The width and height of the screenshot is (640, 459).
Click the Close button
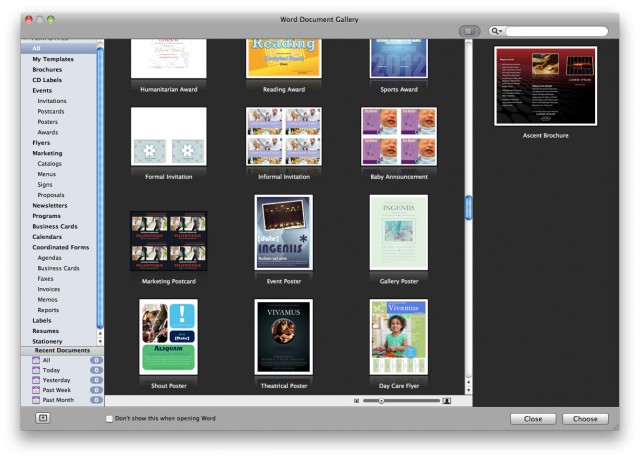(x=533, y=419)
